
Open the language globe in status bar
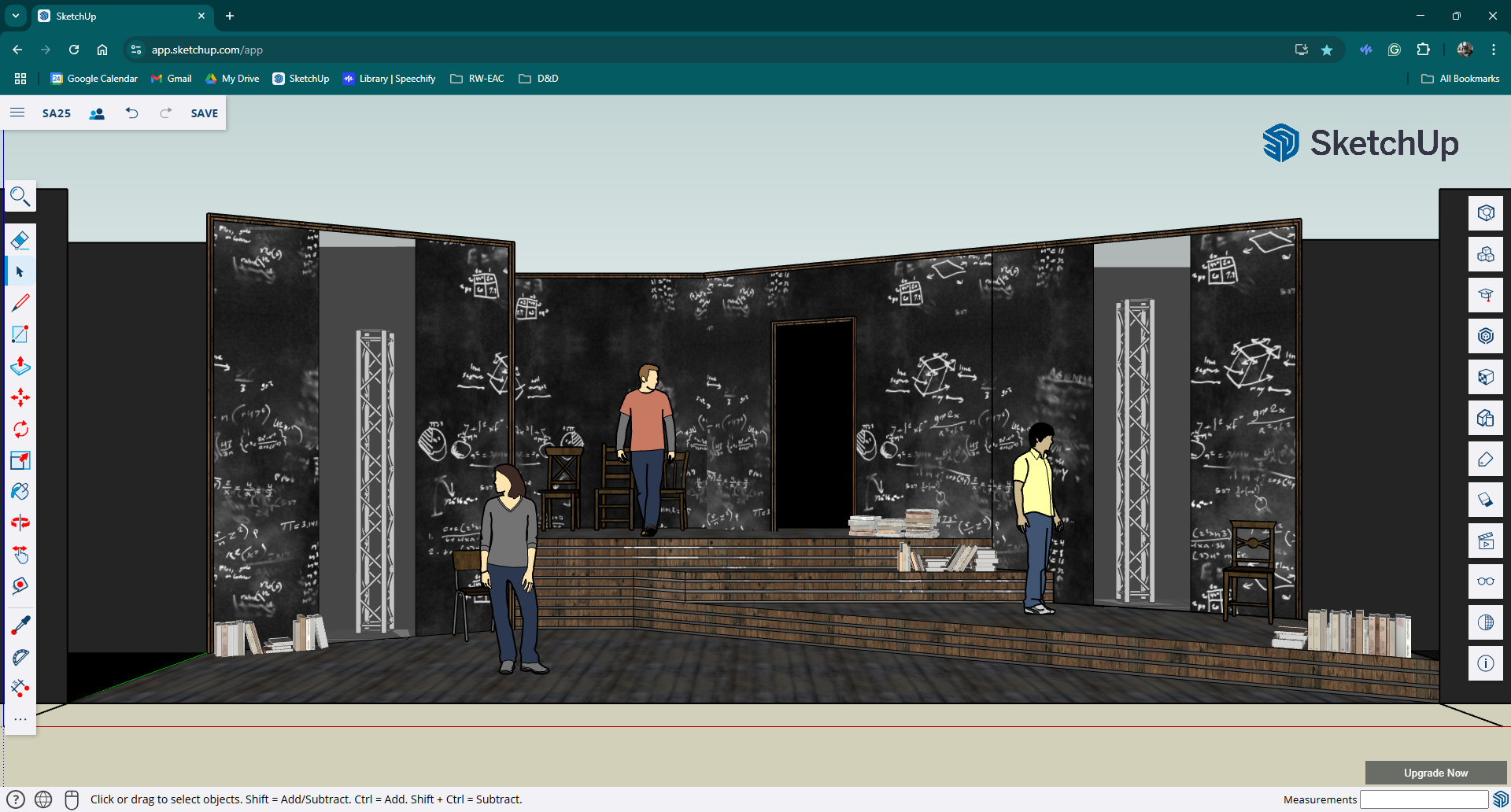(43, 799)
